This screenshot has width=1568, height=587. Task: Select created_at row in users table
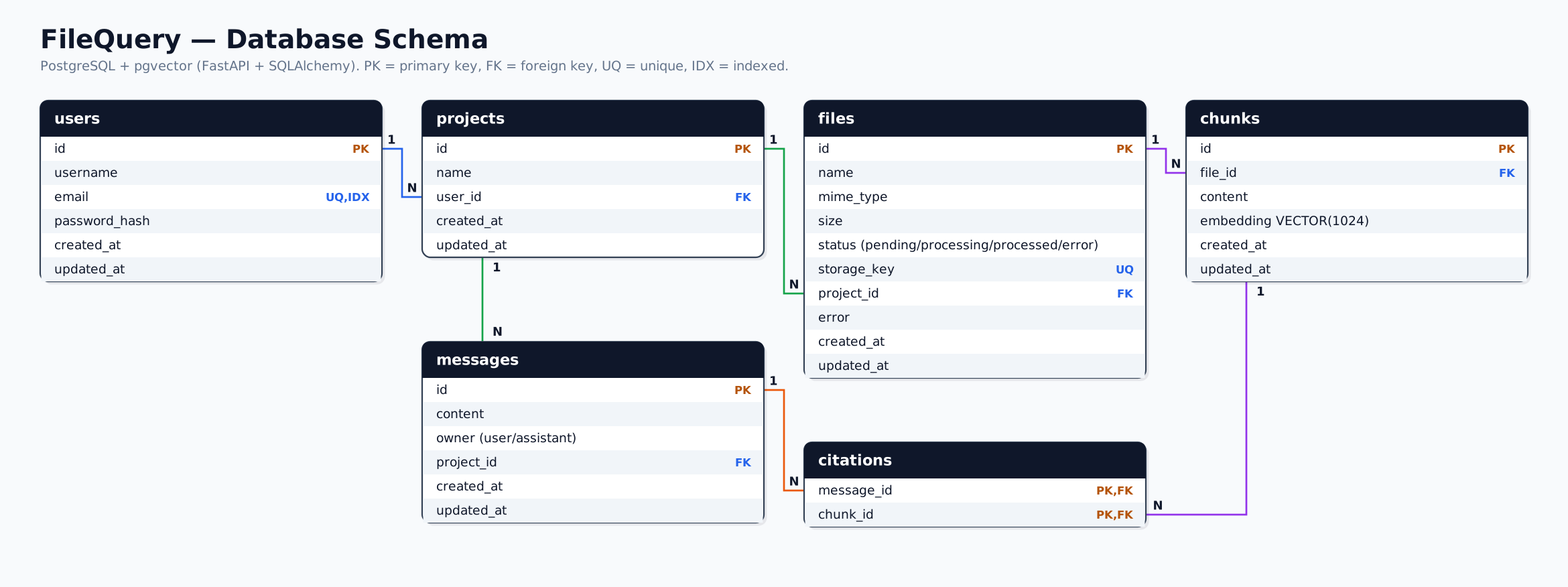(211, 245)
